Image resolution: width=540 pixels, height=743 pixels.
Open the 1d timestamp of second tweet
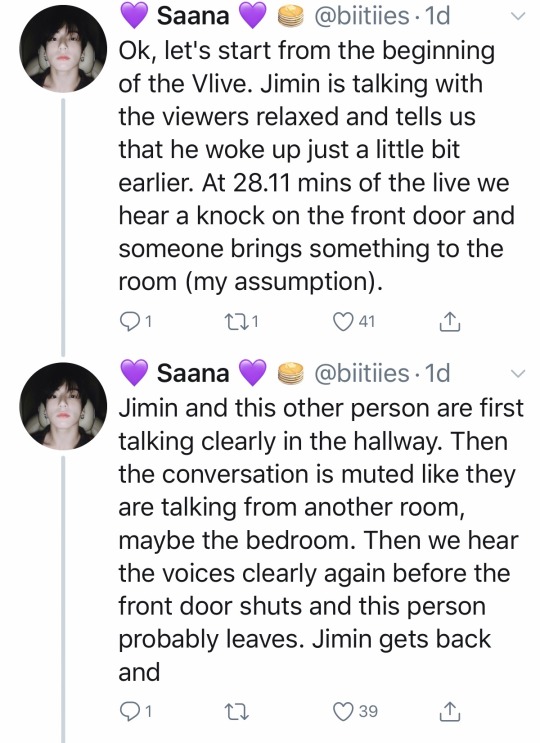pyautogui.click(x=437, y=373)
